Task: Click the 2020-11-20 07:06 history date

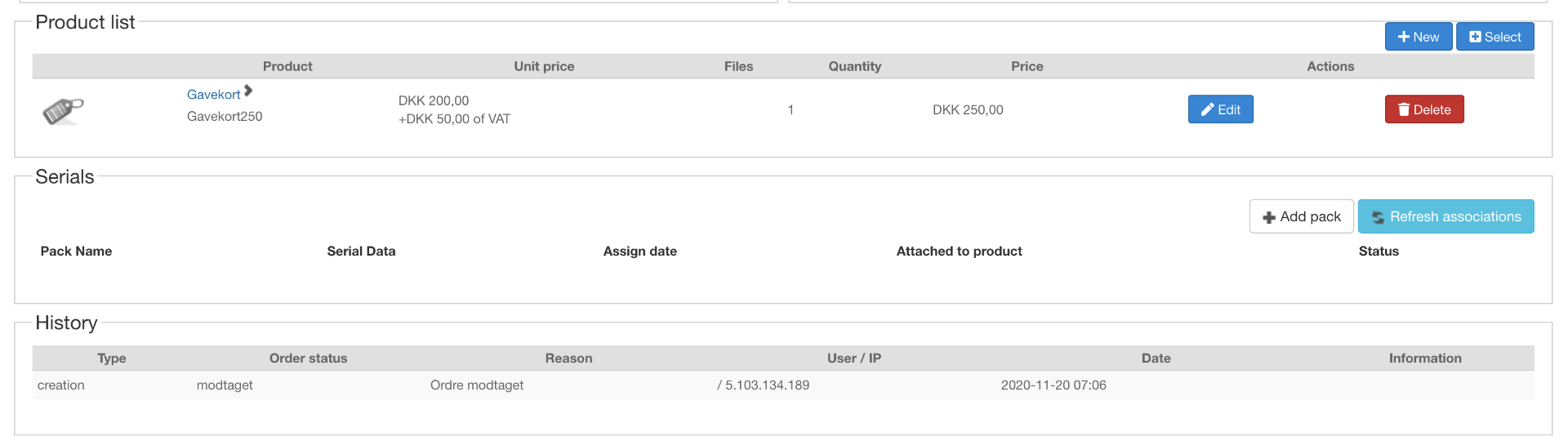Action: point(1053,385)
